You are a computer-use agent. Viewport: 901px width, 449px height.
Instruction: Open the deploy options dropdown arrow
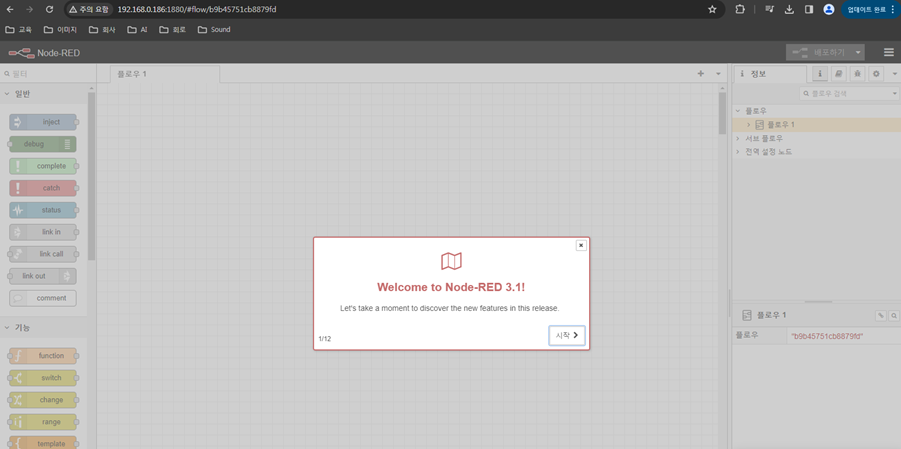point(858,52)
